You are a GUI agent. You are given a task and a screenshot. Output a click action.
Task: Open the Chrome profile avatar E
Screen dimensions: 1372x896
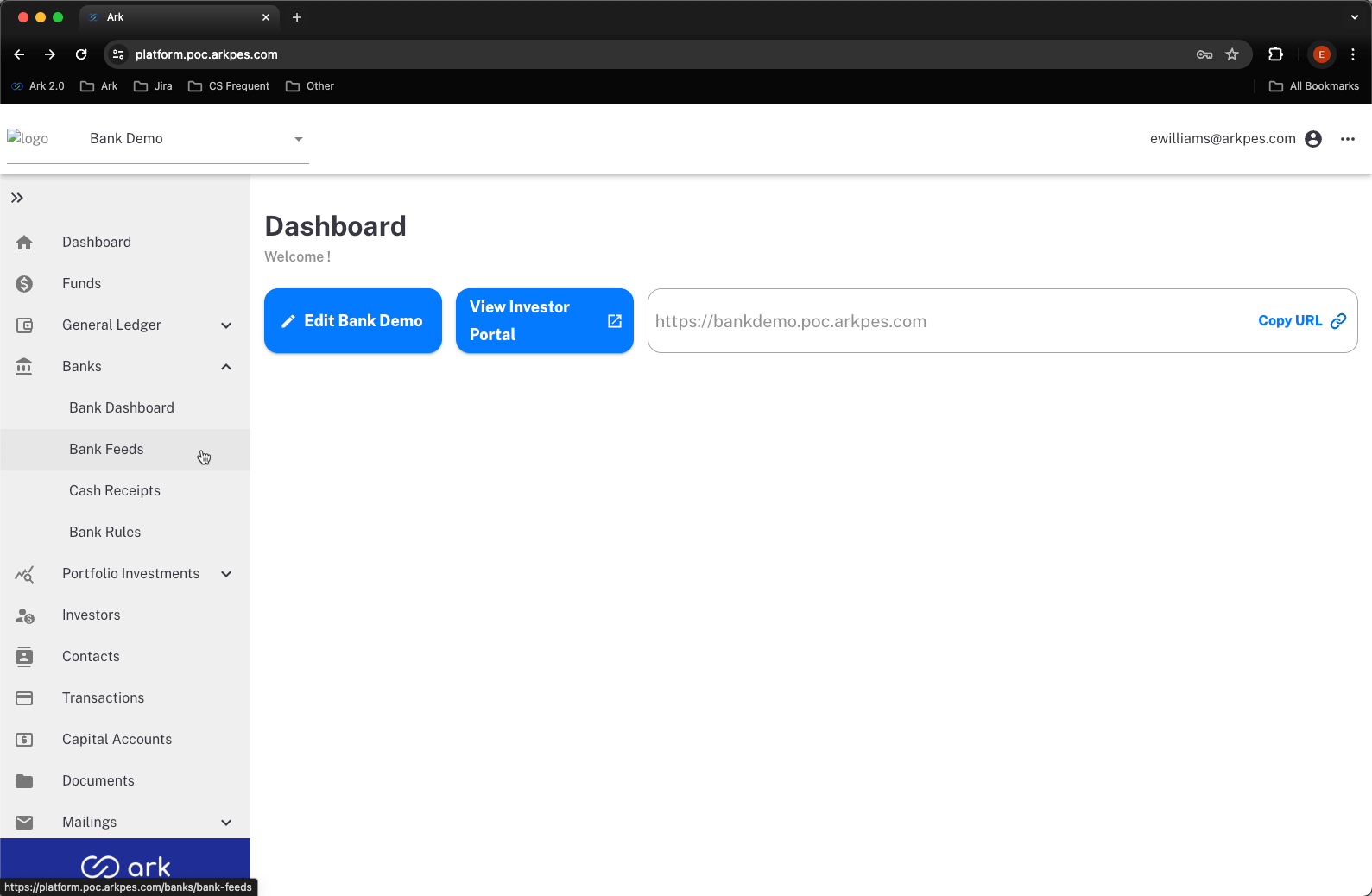(x=1321, y=54)
